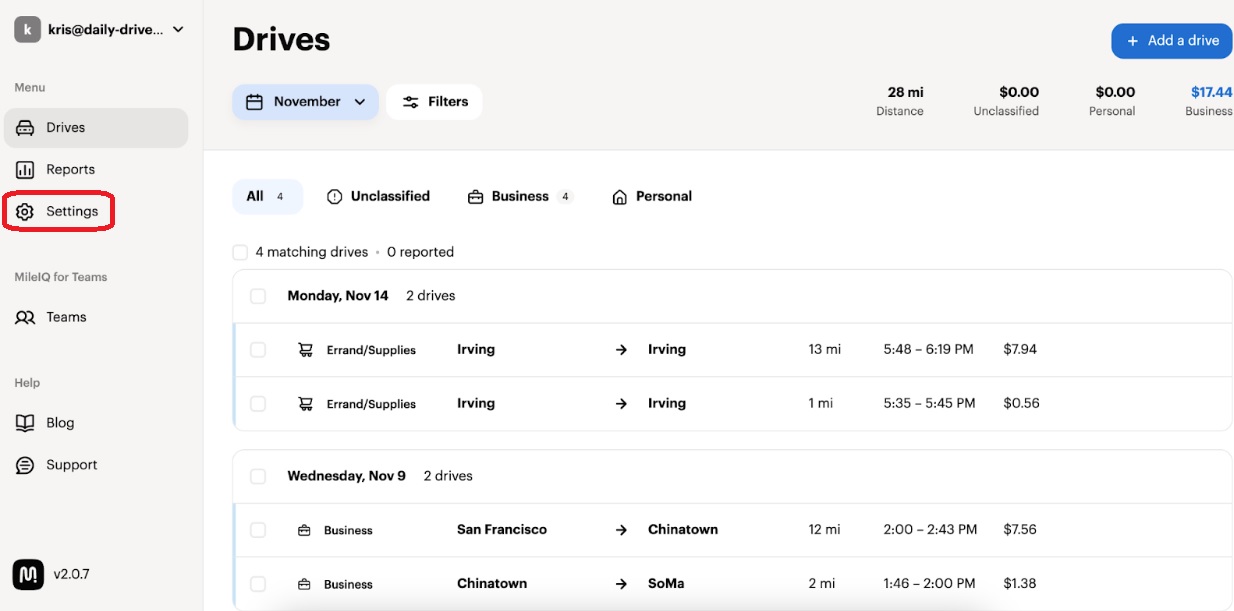Switch to the Unclassified tab

click(378, 197)
